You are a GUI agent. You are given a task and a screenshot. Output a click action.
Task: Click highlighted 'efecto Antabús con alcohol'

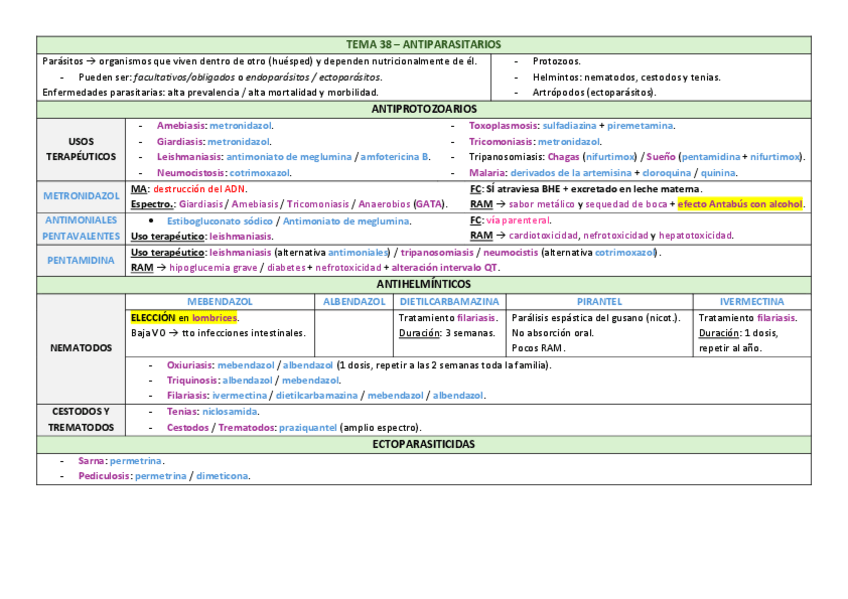(740, 204)
